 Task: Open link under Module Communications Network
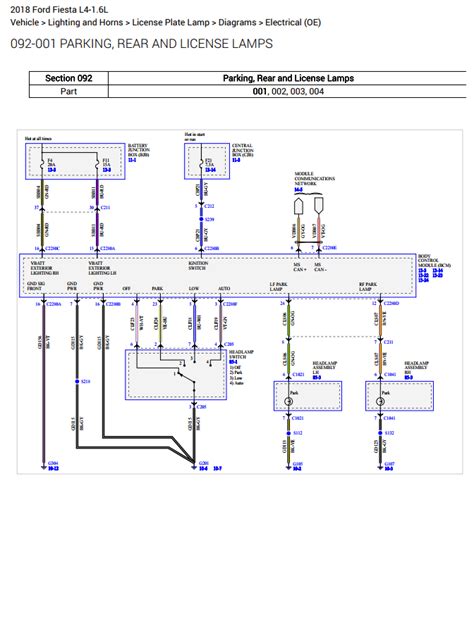(298, 189)
